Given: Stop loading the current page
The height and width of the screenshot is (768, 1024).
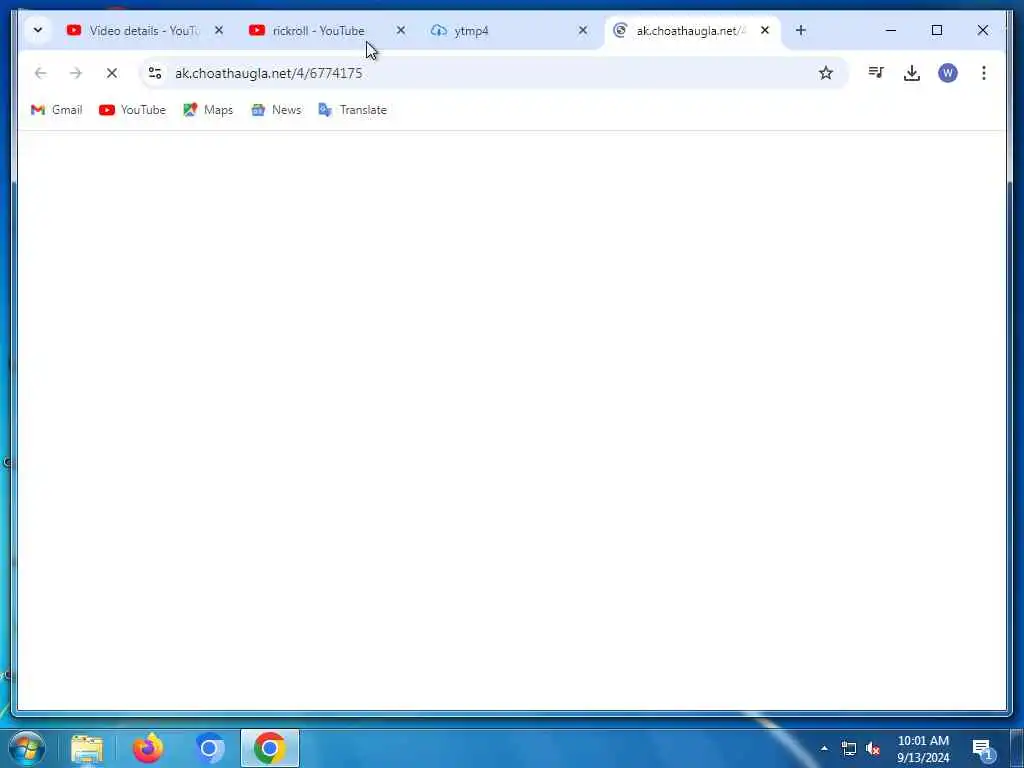Looking at the screenshot, I should click(x=112, y=73).
